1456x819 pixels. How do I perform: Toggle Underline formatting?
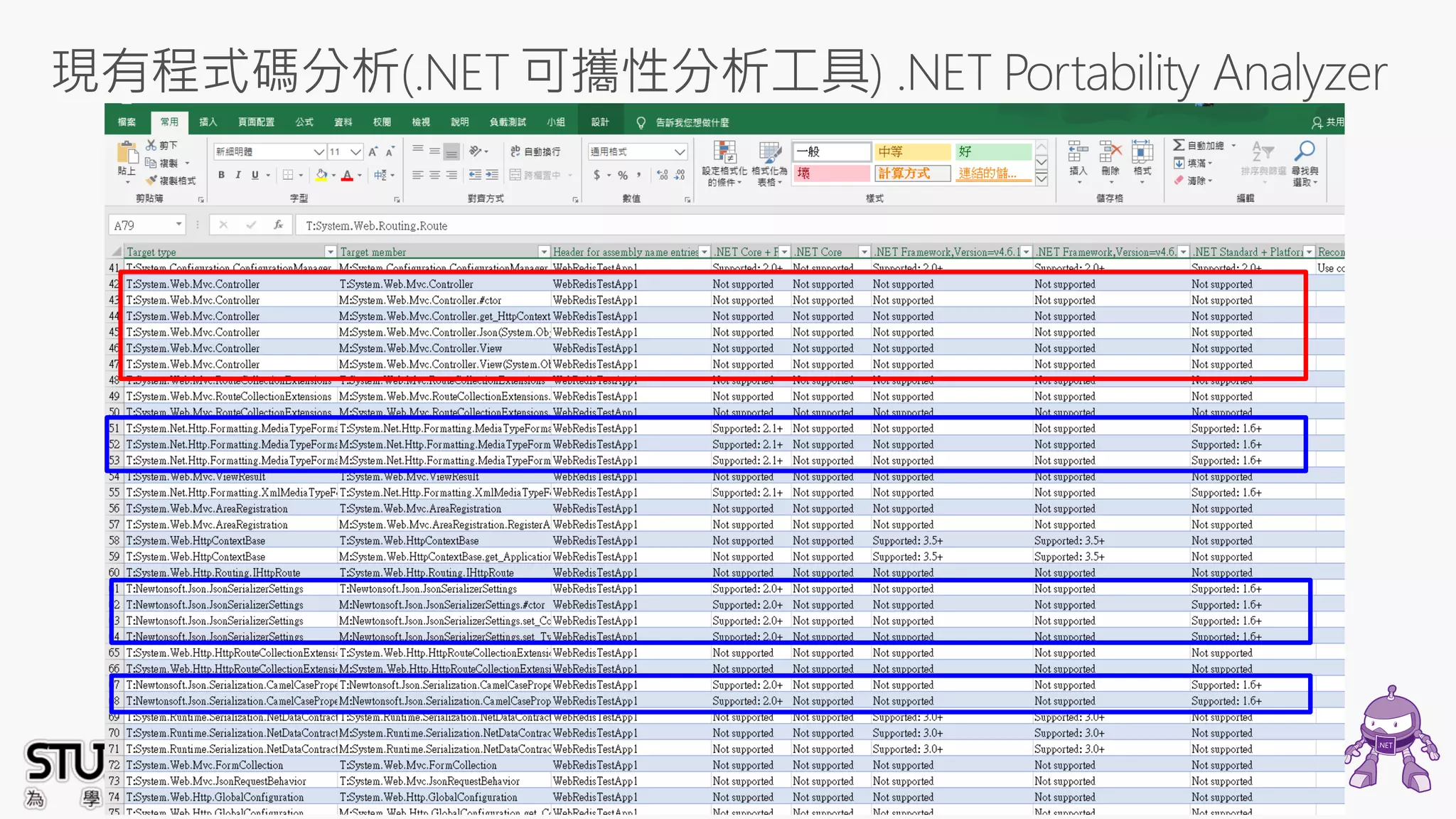[x=255, y=175]
